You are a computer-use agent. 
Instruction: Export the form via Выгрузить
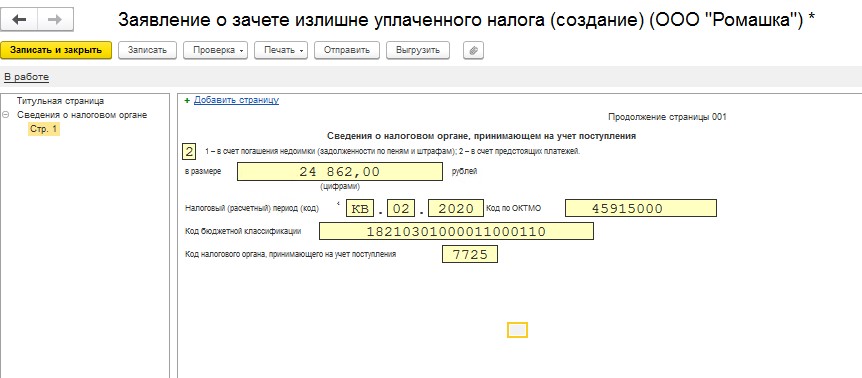point(418,50)
